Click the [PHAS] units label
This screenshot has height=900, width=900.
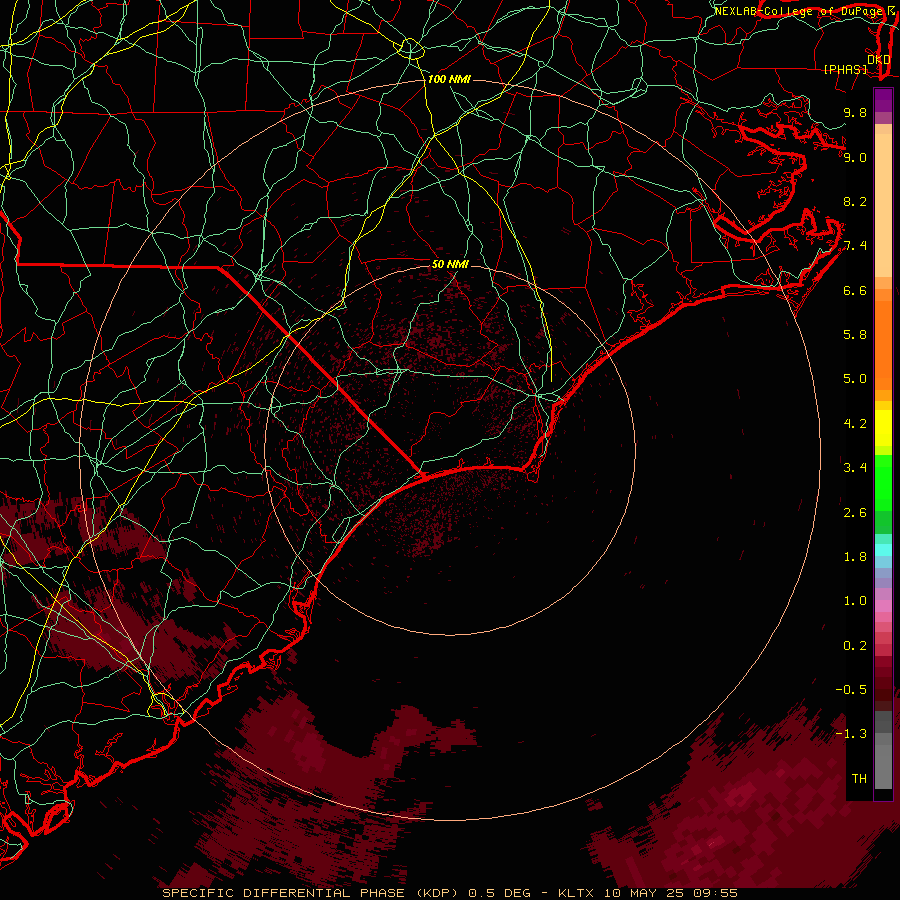click(845, 69)
